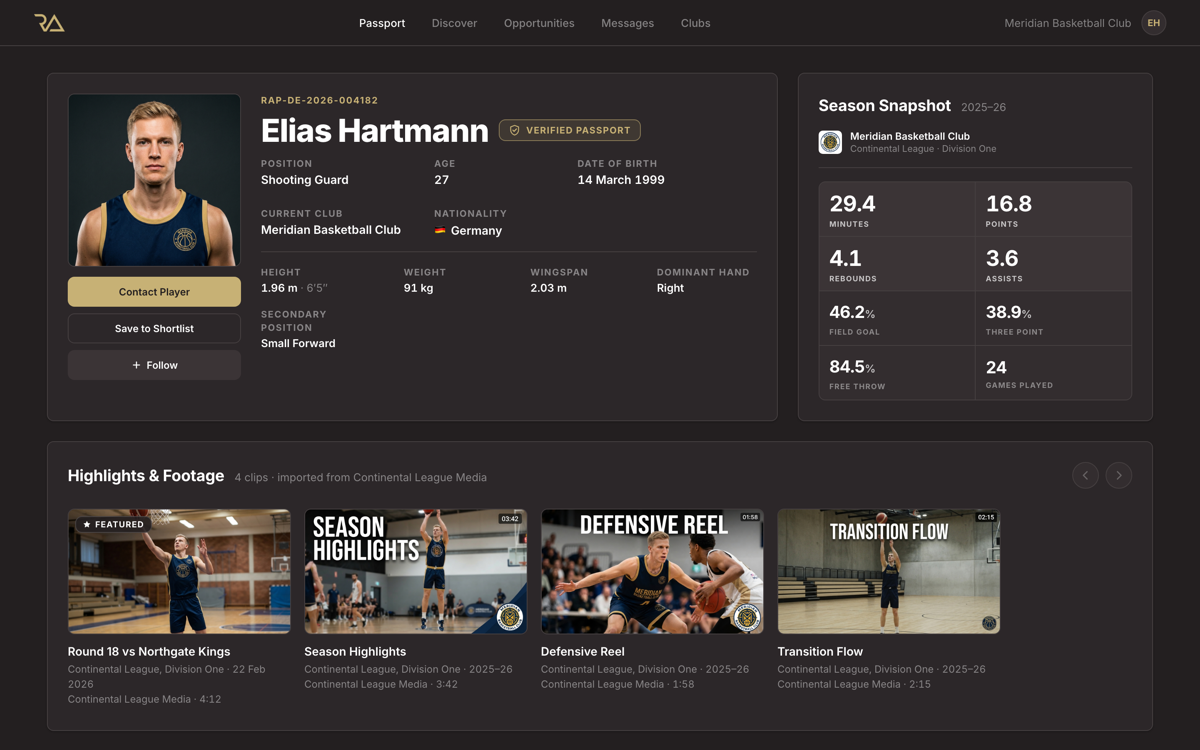Play the Season Highlights clip thumbnail
1200x750 pixels.
coord(416,571)
